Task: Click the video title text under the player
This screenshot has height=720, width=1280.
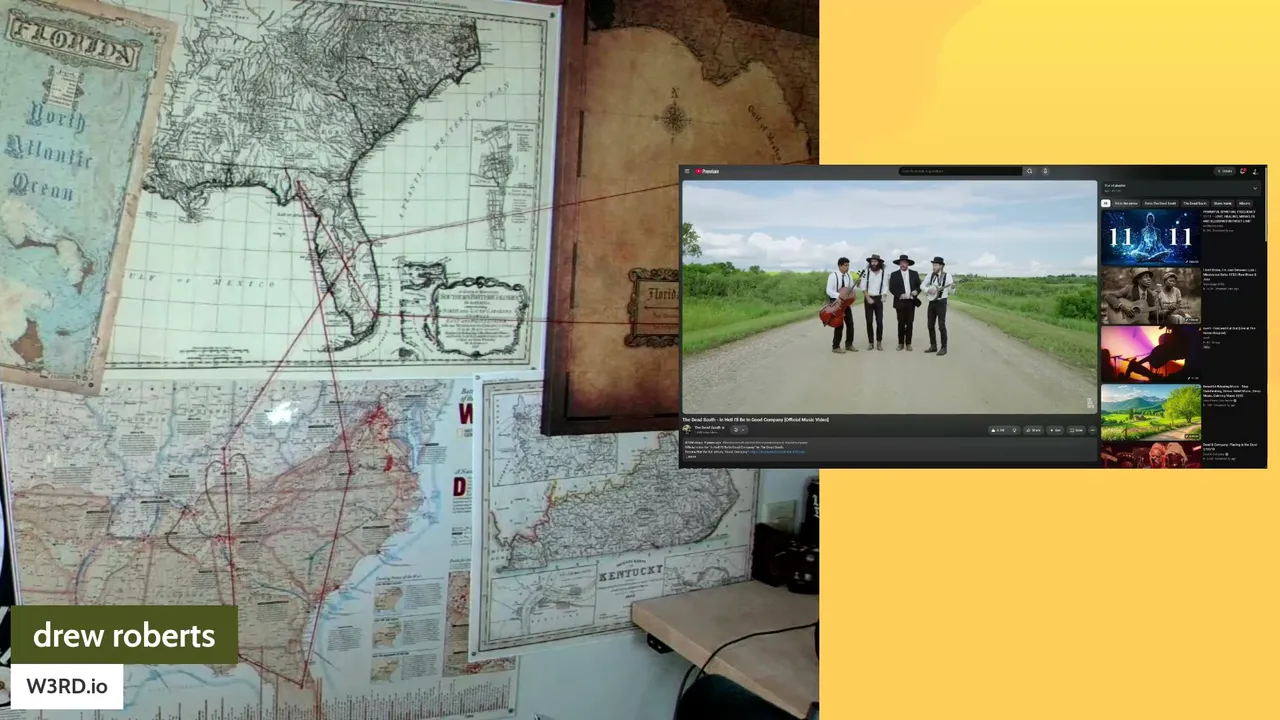Action: point(756,419)
